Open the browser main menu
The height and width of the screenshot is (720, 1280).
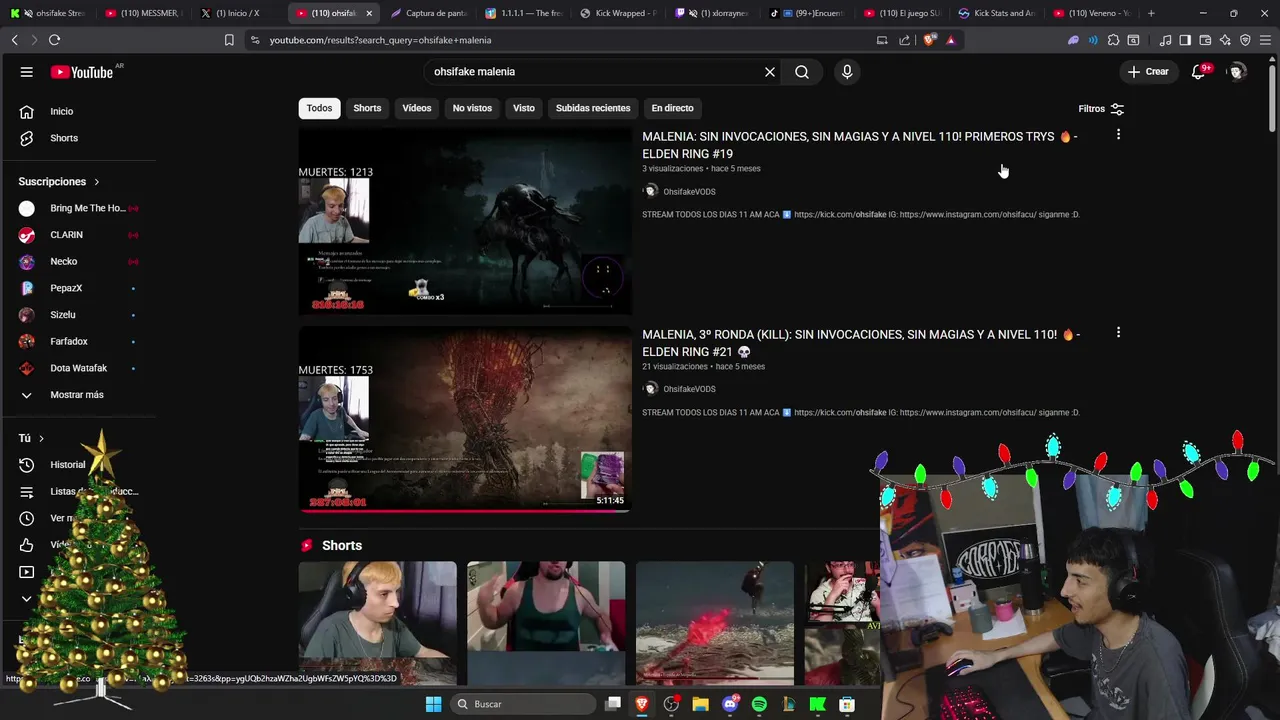click(1265, 40)
